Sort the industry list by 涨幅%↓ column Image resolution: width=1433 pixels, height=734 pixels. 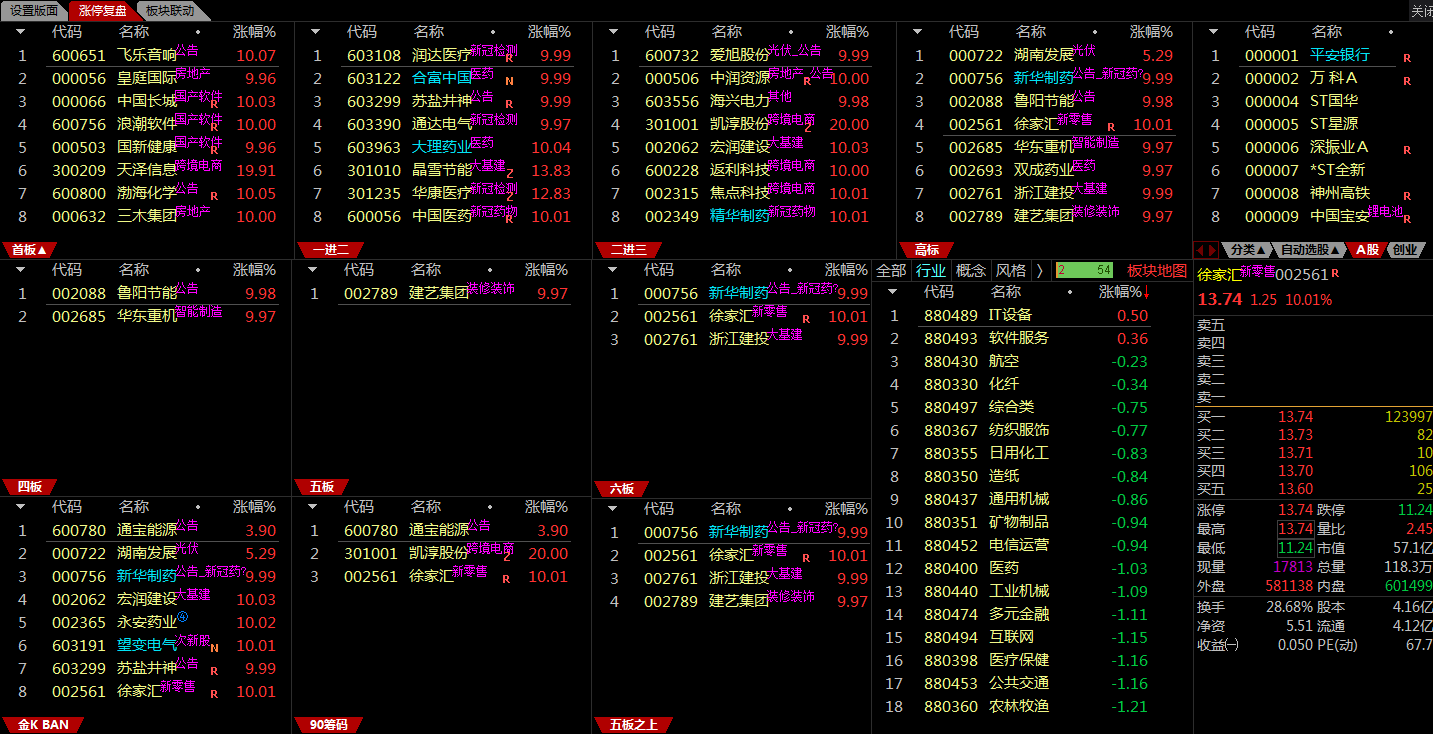1125,292
